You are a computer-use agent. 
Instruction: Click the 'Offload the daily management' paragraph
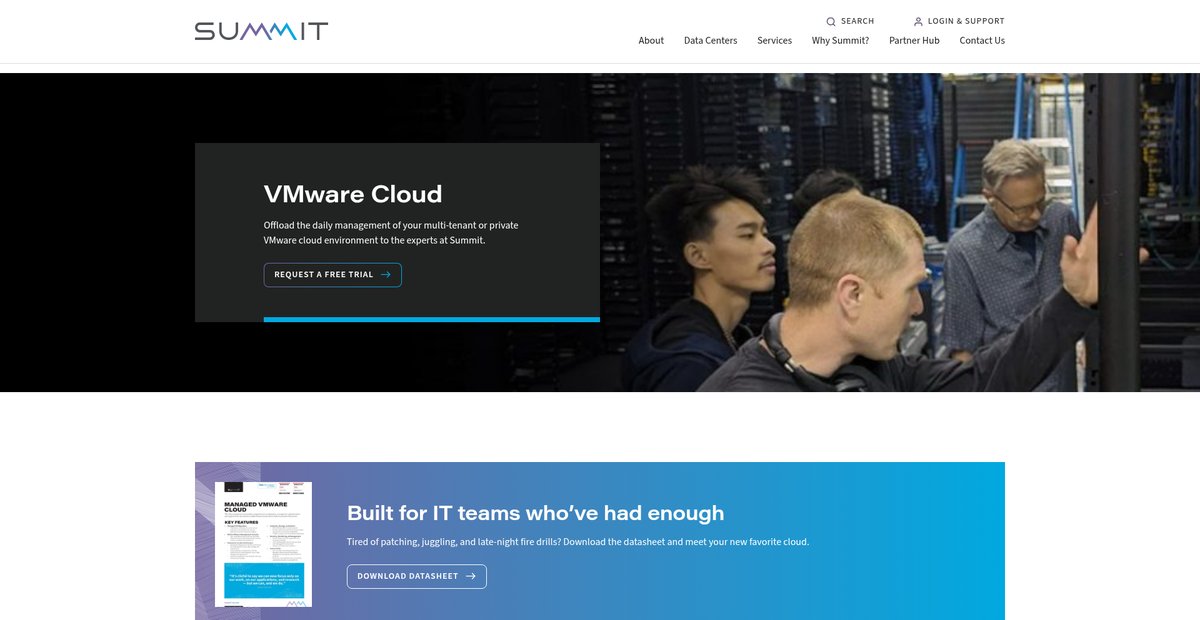pyautogui.click(x=391, y=233)
